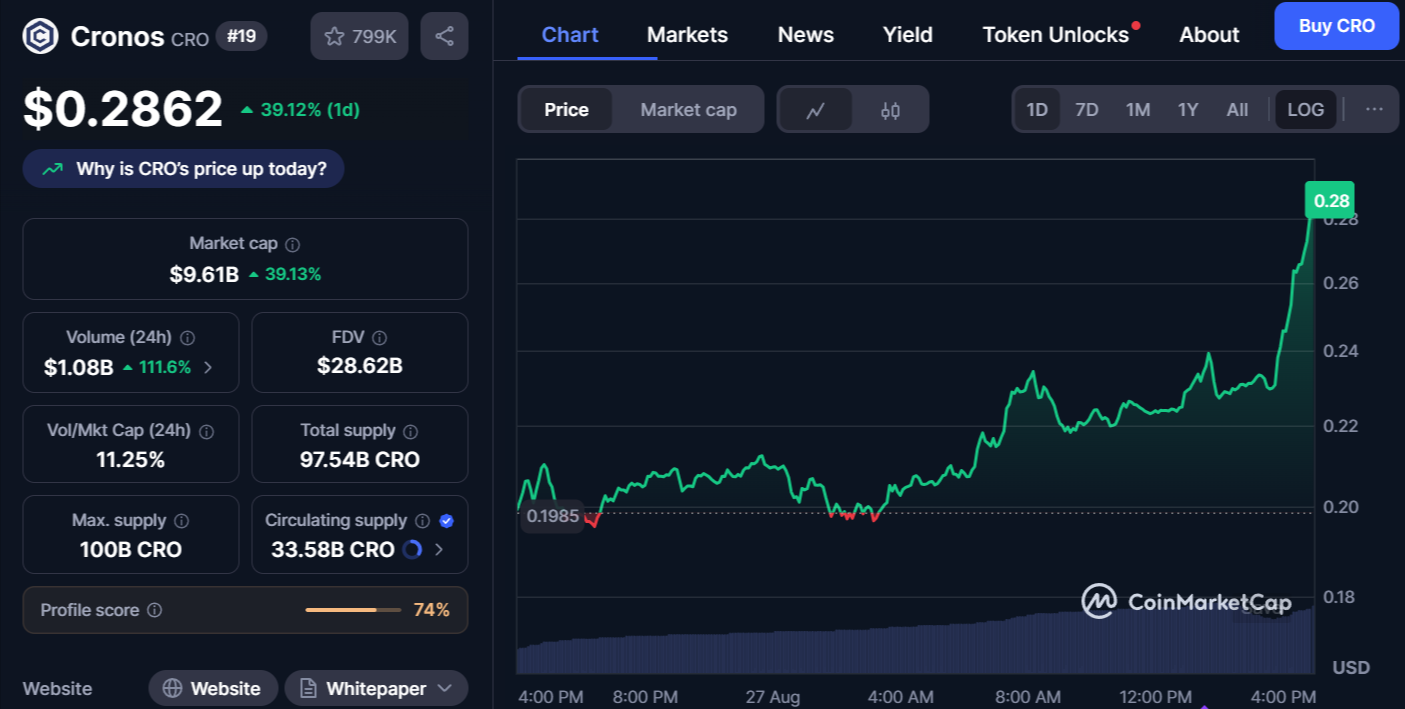Click Max. supply info icon
The width and height of the screenshot is (1405, 709).
tap(181, 521)
